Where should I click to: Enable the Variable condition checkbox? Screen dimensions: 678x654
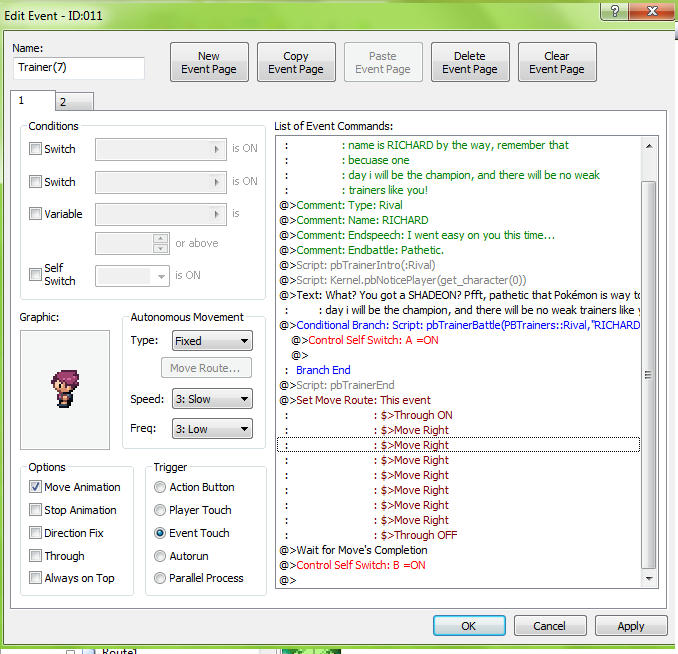[35, 214]
